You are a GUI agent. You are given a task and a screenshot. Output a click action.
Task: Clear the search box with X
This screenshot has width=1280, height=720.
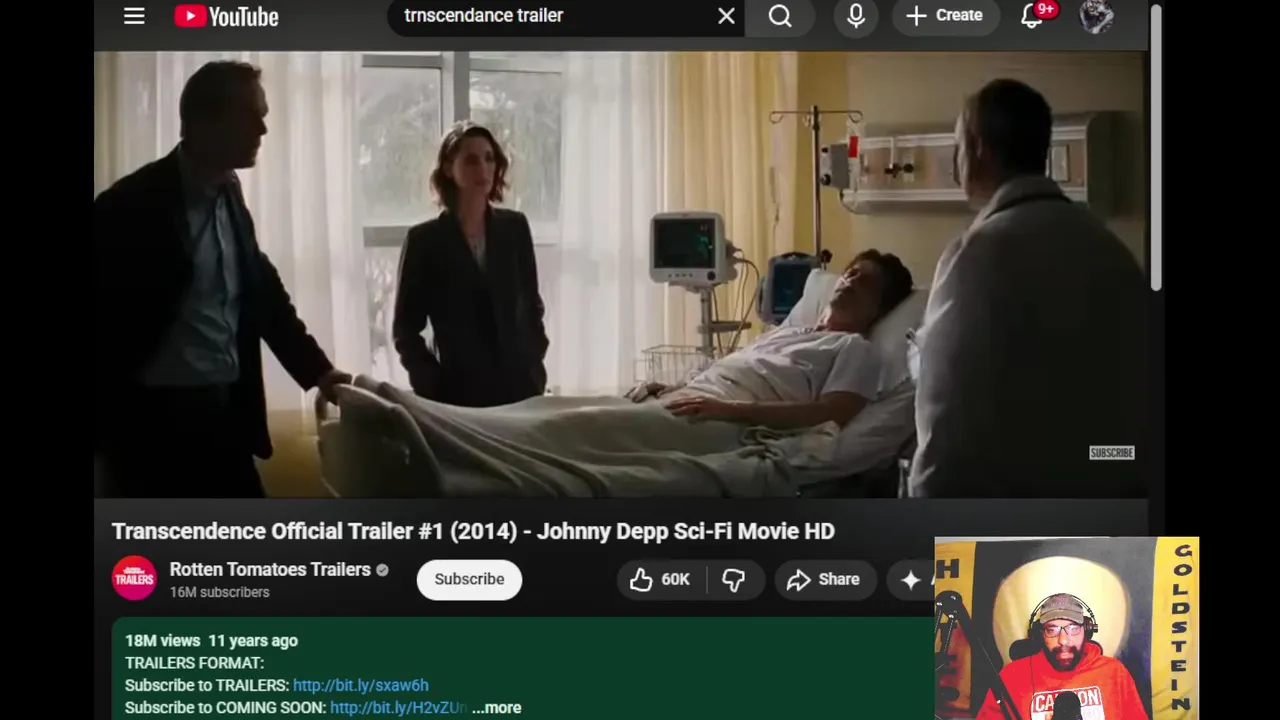point(726,16)
